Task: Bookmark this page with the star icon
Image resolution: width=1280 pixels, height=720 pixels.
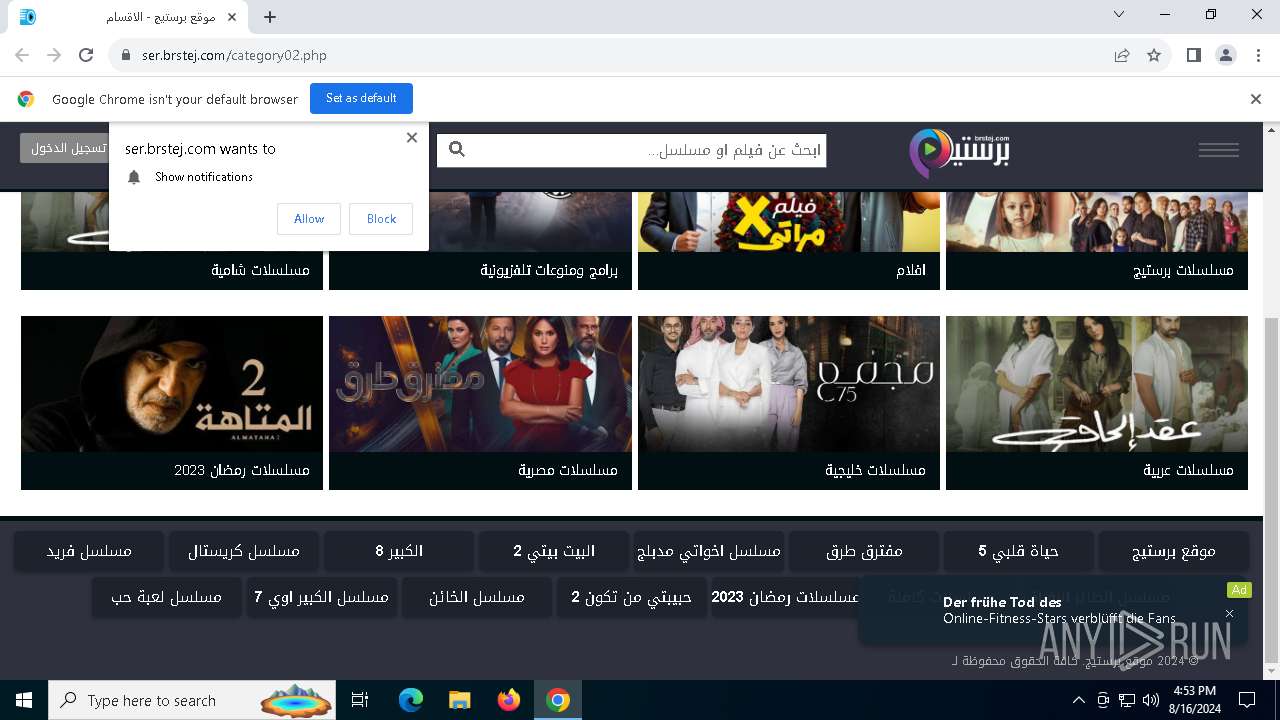Action: tap(1154, 55)
